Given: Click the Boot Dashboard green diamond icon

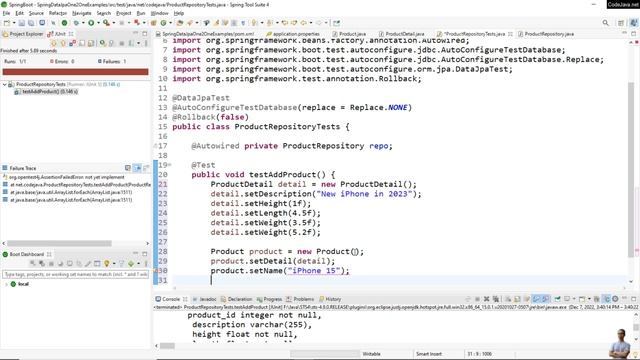Looking at the screenshot, I should [x=131, y=264].
